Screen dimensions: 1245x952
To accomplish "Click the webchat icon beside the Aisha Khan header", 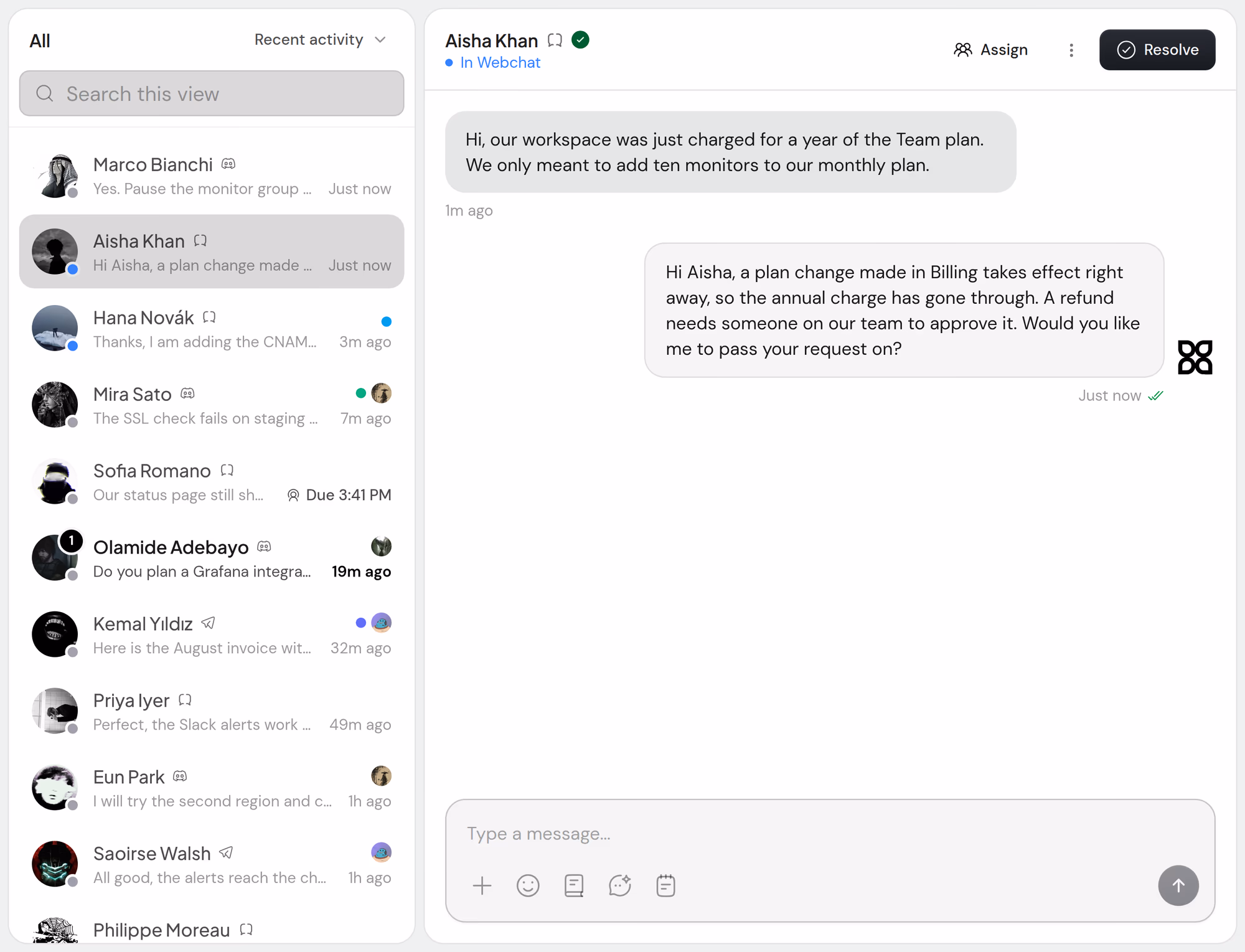I will [x=555, y=40].
